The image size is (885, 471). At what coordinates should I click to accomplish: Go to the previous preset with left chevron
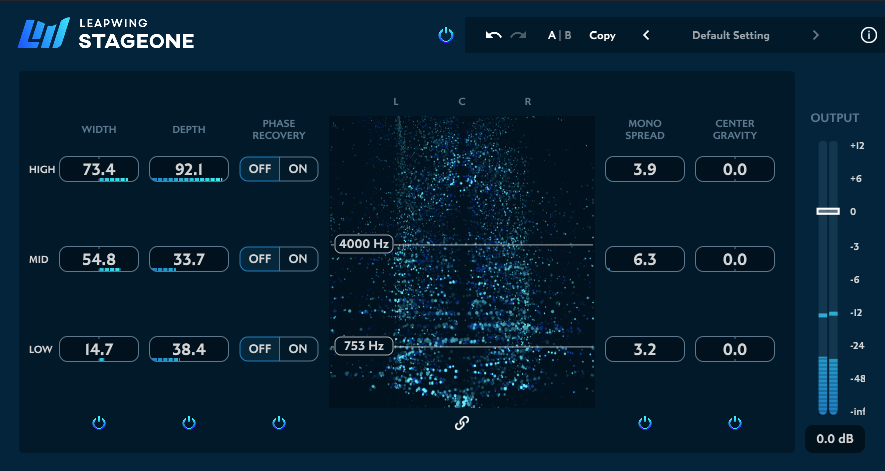click(x=646, y=36)
